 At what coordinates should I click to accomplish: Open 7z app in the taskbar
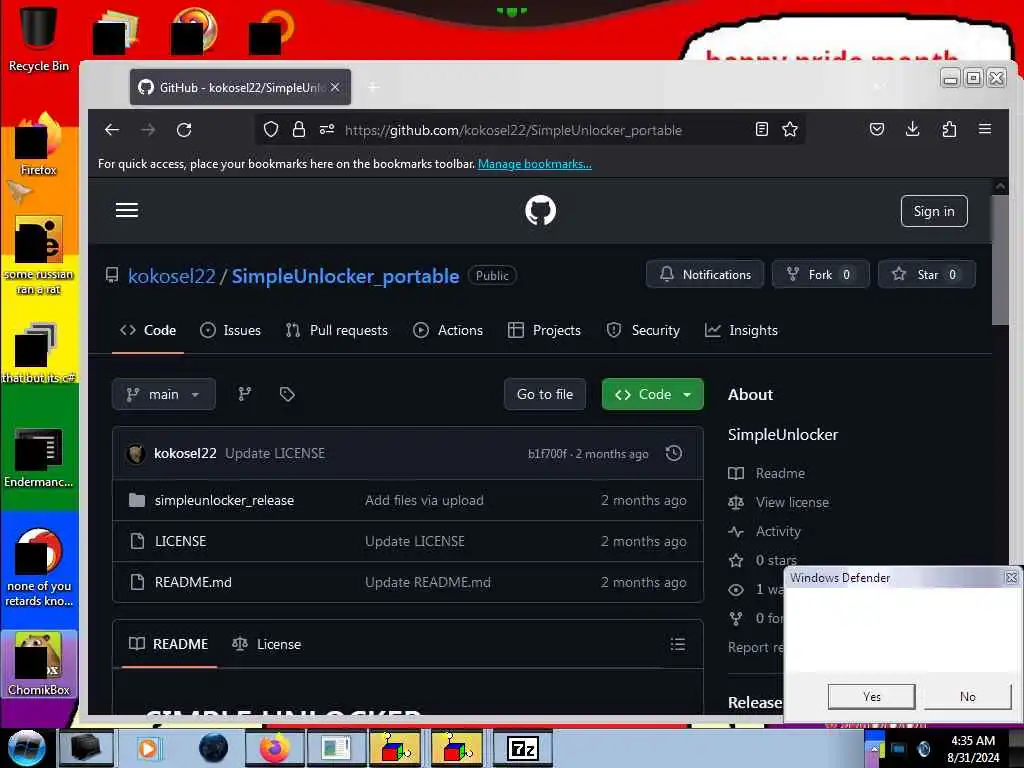[x=522, y=748]
